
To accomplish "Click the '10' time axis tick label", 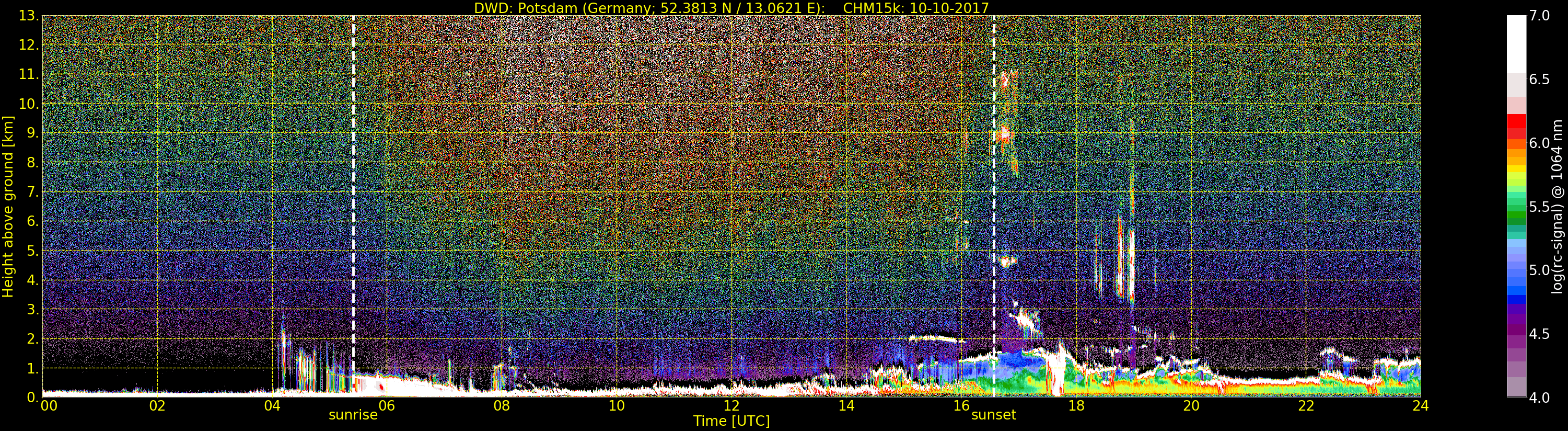I will [x=617, y=406].
